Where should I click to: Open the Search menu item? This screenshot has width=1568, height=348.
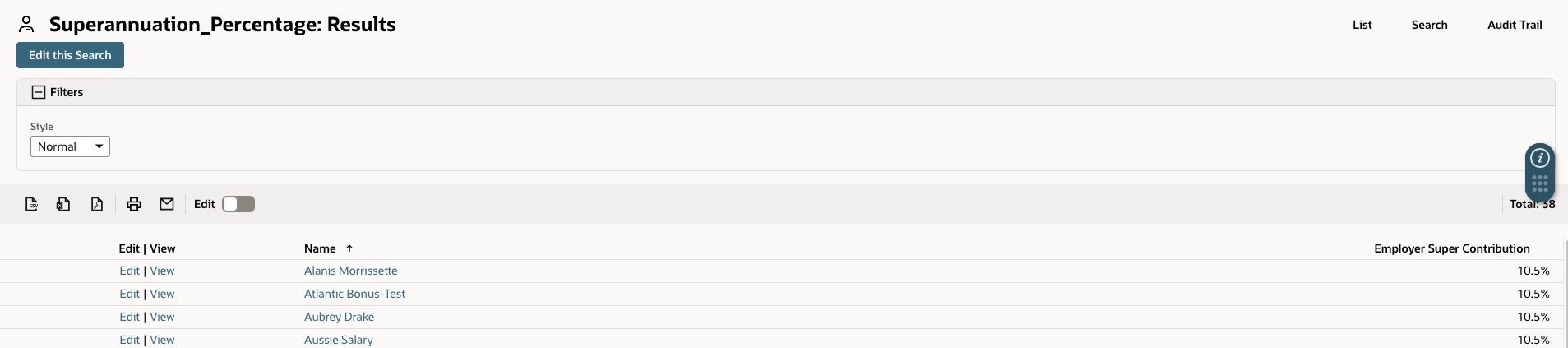tap(1430, 25)
